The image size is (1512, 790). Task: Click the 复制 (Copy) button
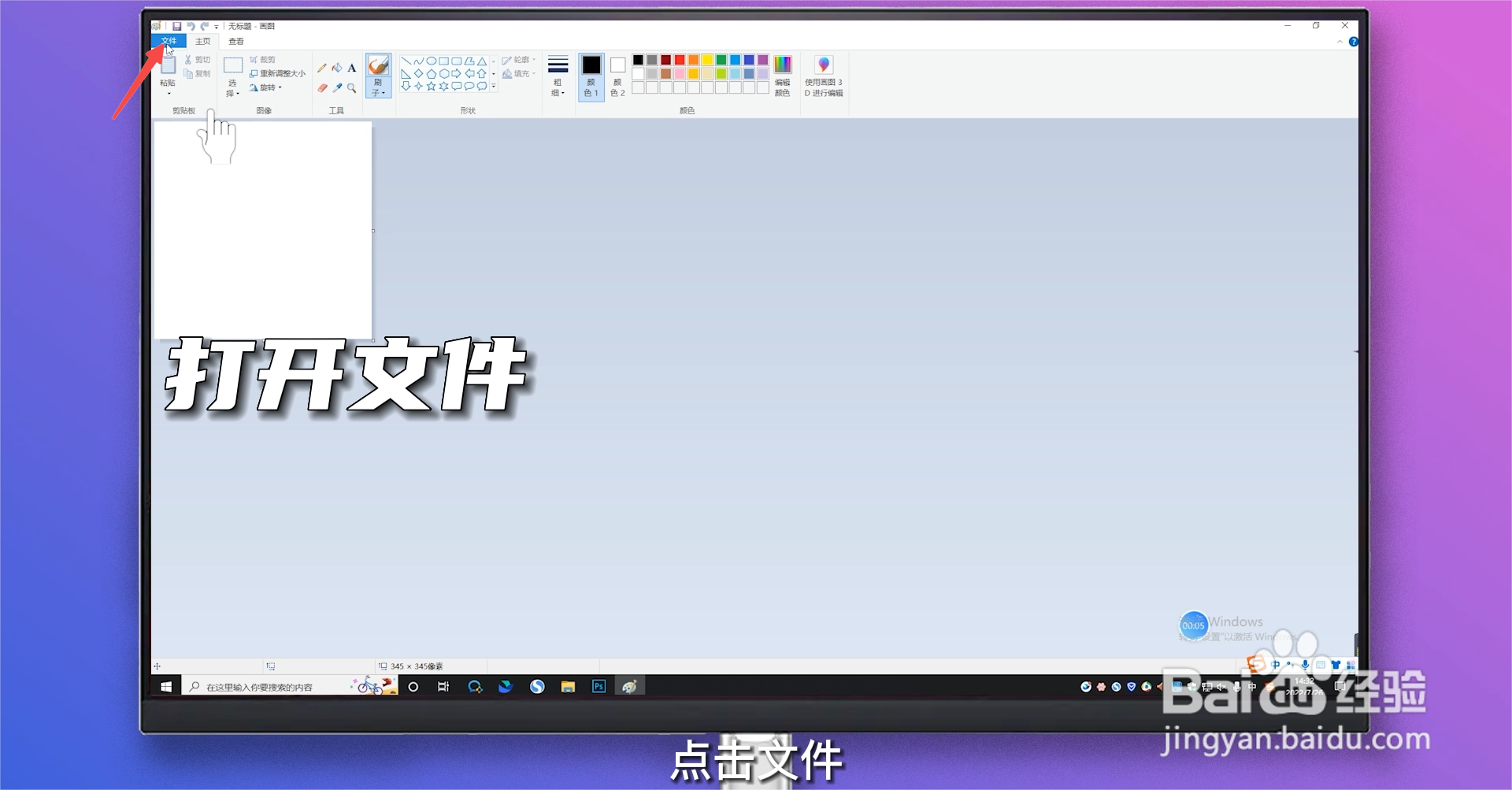(x=198, y=74)
